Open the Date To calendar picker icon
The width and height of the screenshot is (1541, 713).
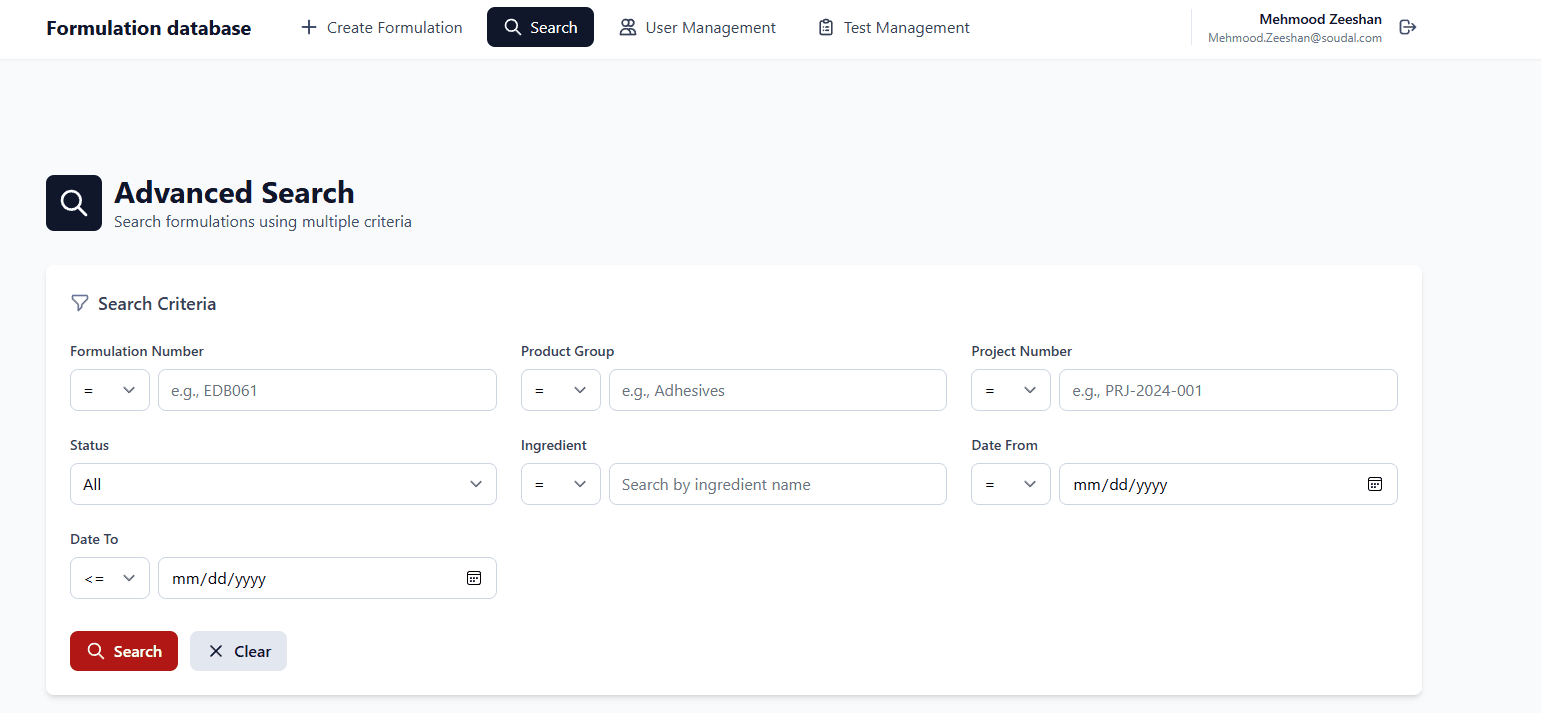tap(474, 578)
